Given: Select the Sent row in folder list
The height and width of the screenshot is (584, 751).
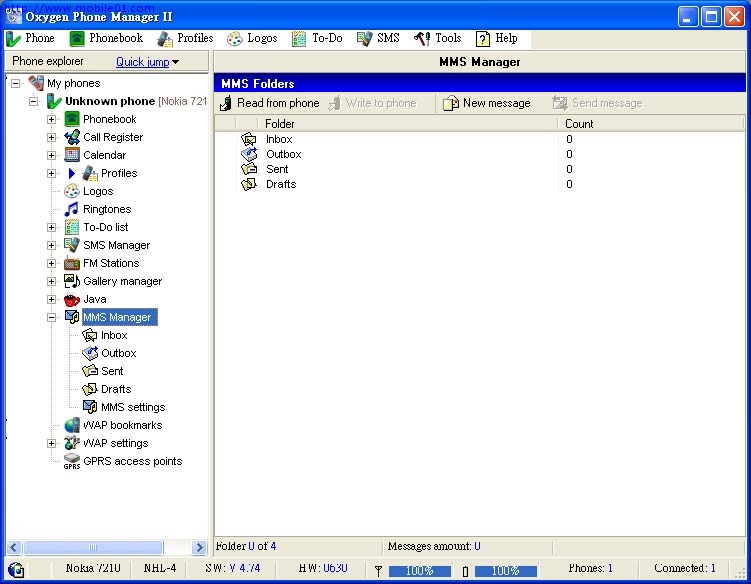Looking at the screenshot, I should (x=479, y=169).
